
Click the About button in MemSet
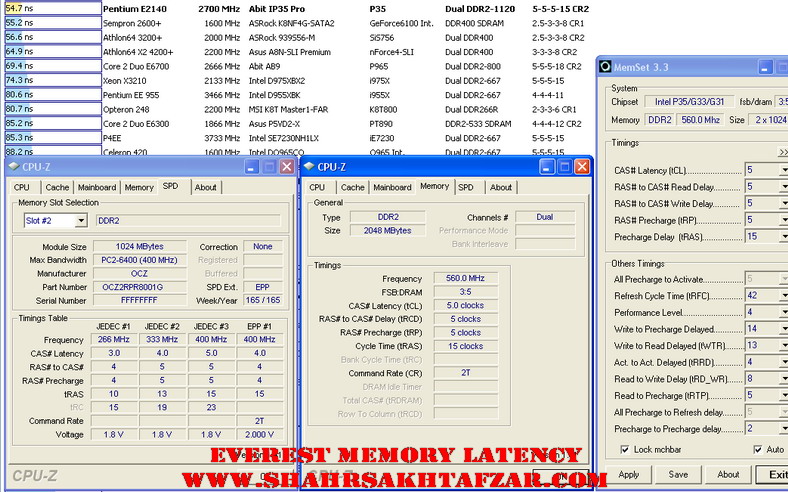[x=728, y=474]
